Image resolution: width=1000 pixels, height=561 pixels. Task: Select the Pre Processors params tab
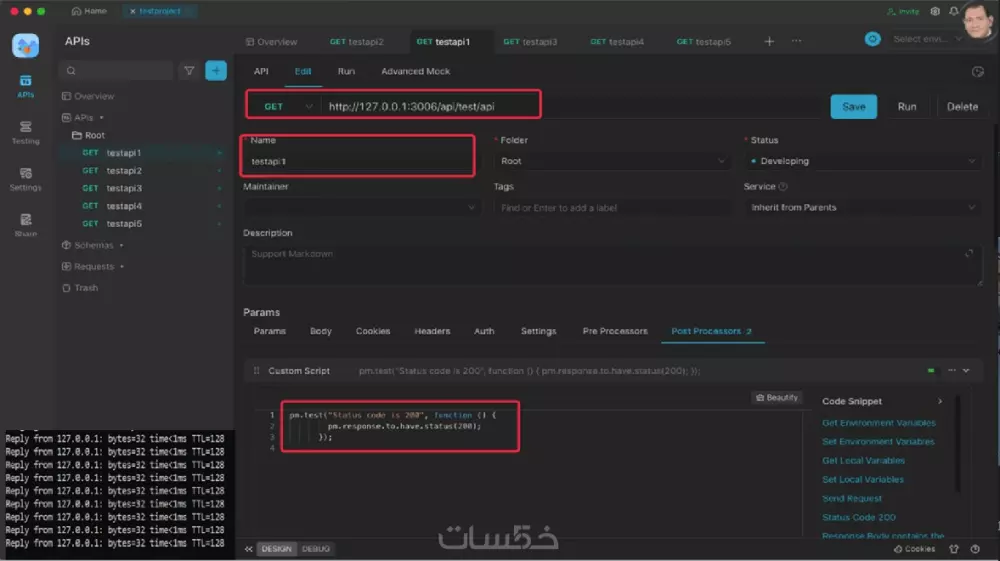coord(615,332)
